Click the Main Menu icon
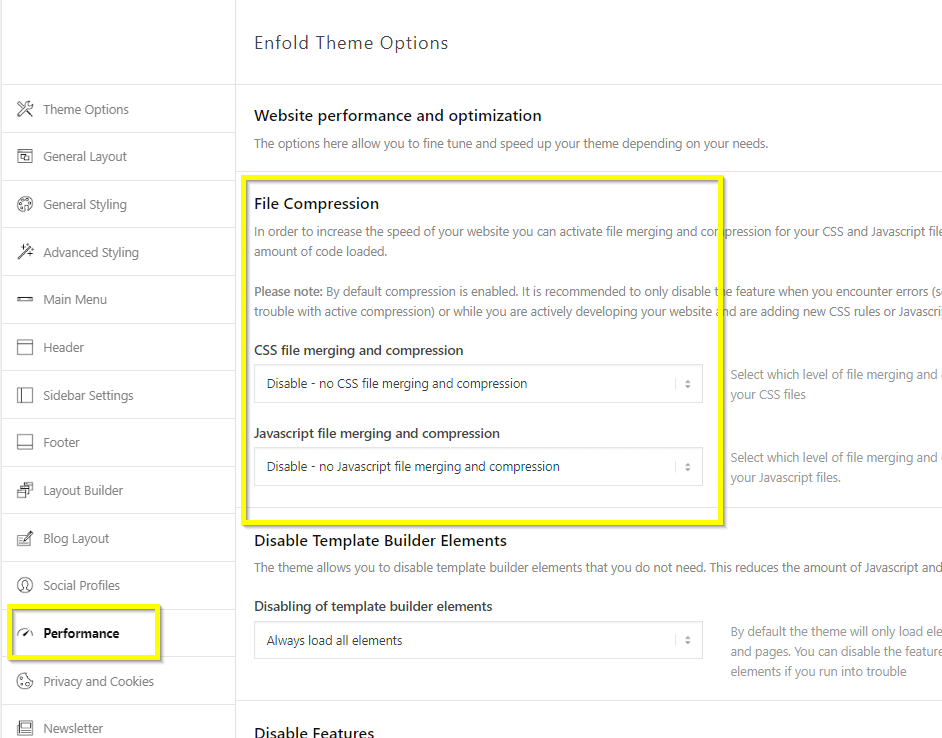 (25, 299)
